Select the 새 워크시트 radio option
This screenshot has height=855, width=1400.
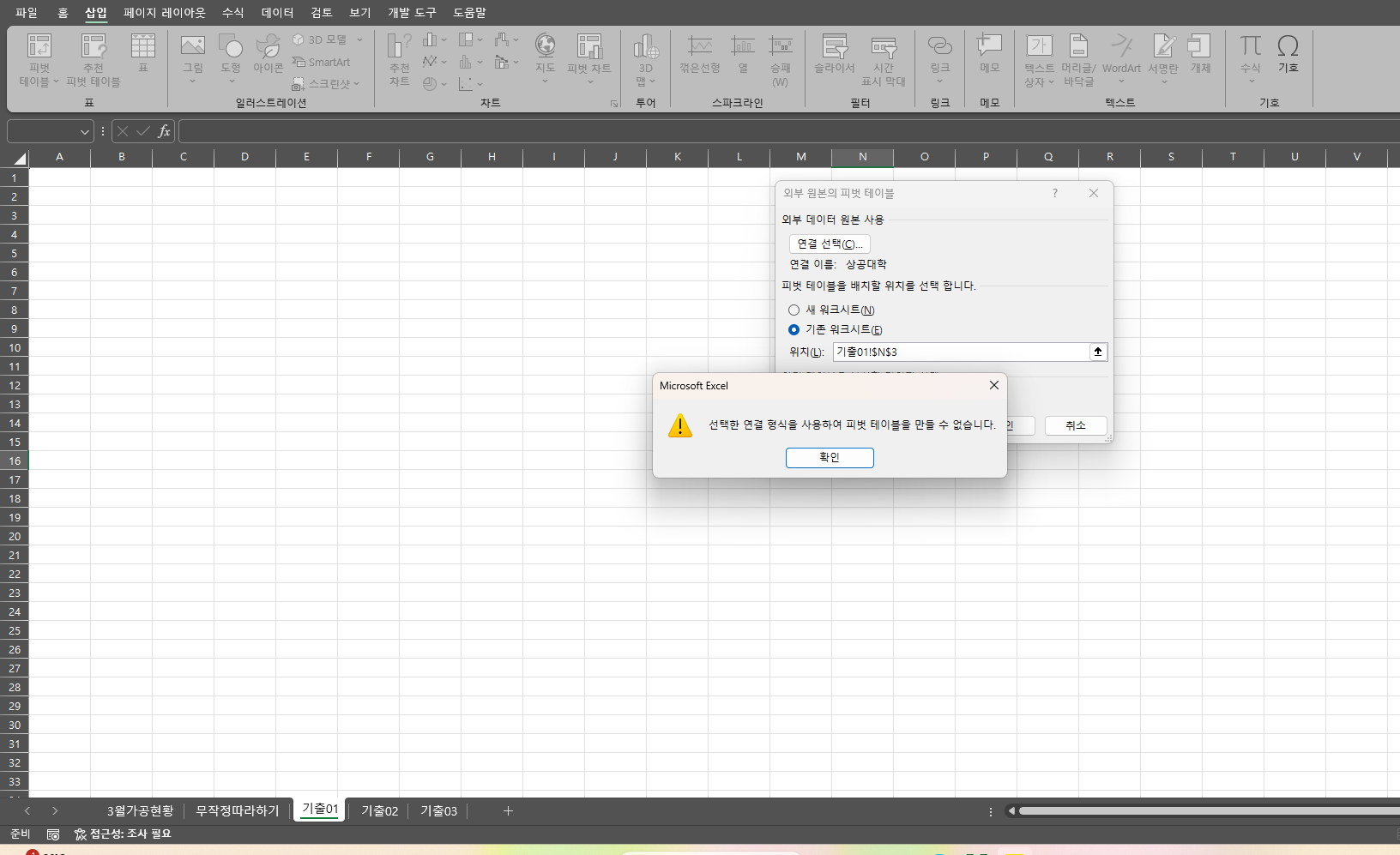tap(794, 310)
